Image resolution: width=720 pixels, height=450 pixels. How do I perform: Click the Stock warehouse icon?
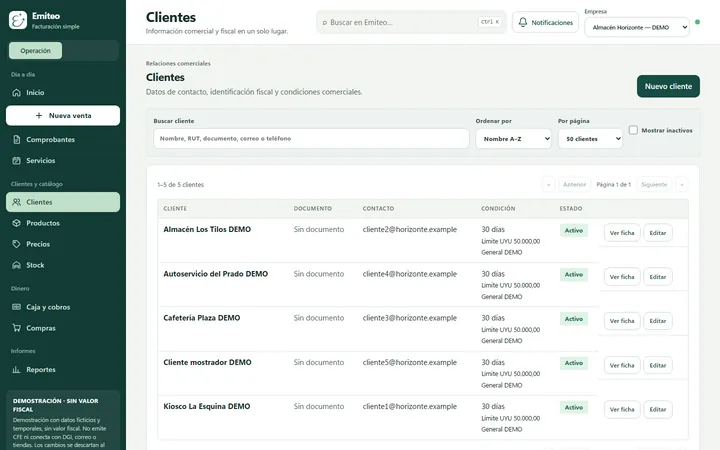click(x=17, y=265)
